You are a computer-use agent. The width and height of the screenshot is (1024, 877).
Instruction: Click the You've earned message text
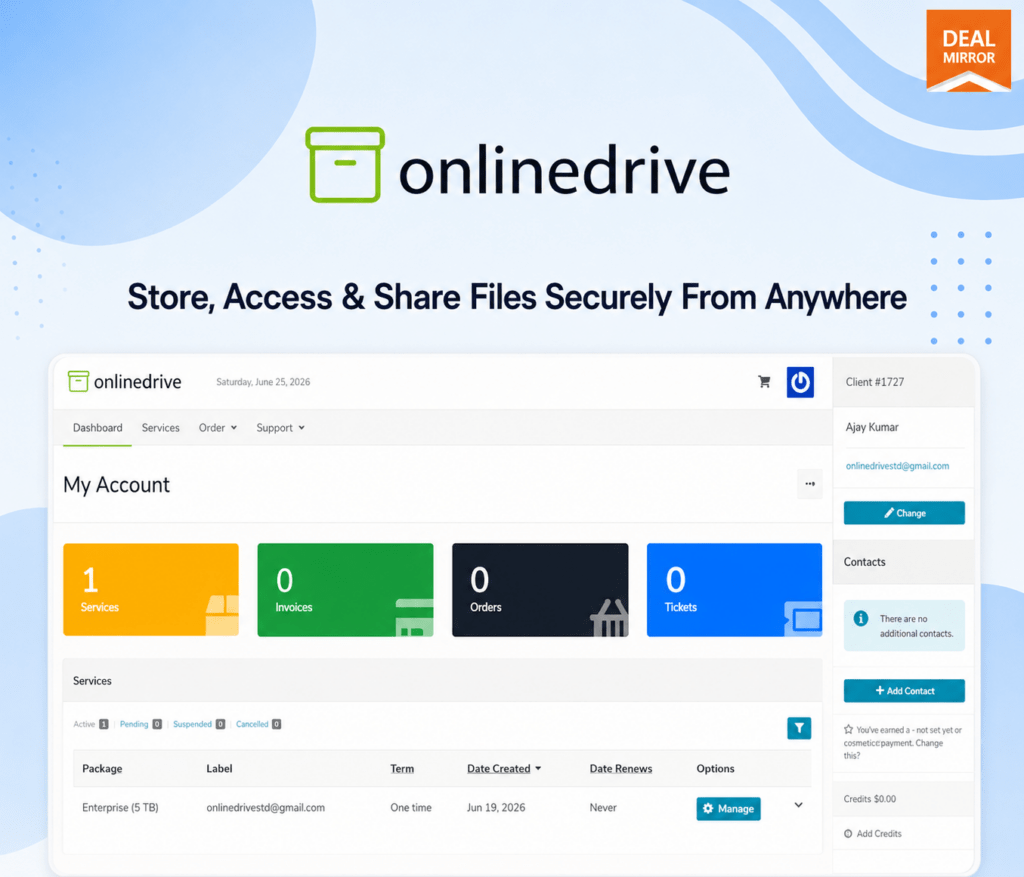tap(903, 742)
